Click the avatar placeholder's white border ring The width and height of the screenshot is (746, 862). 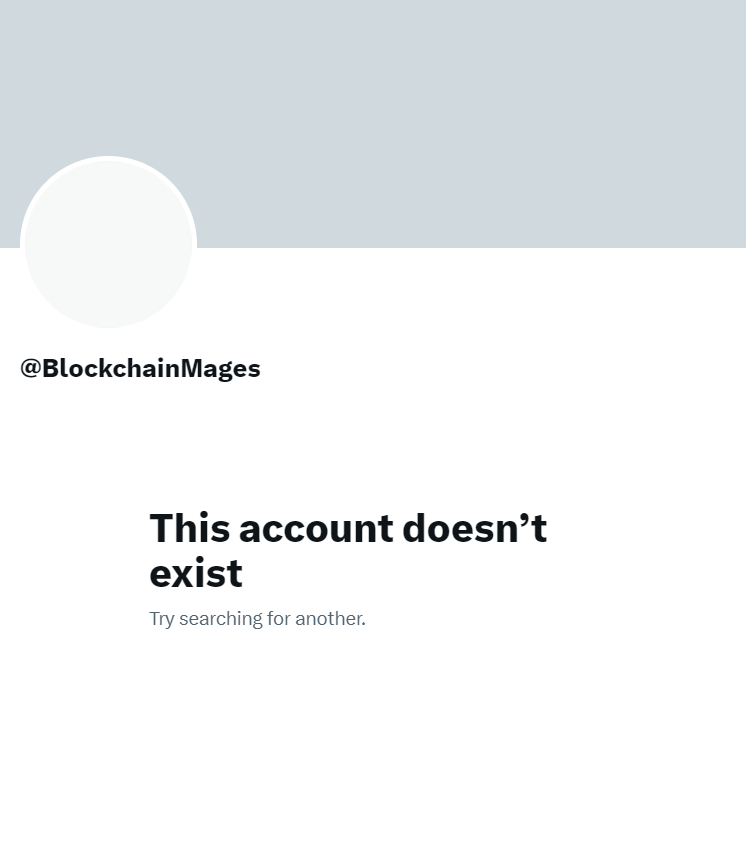coord(108,158)
